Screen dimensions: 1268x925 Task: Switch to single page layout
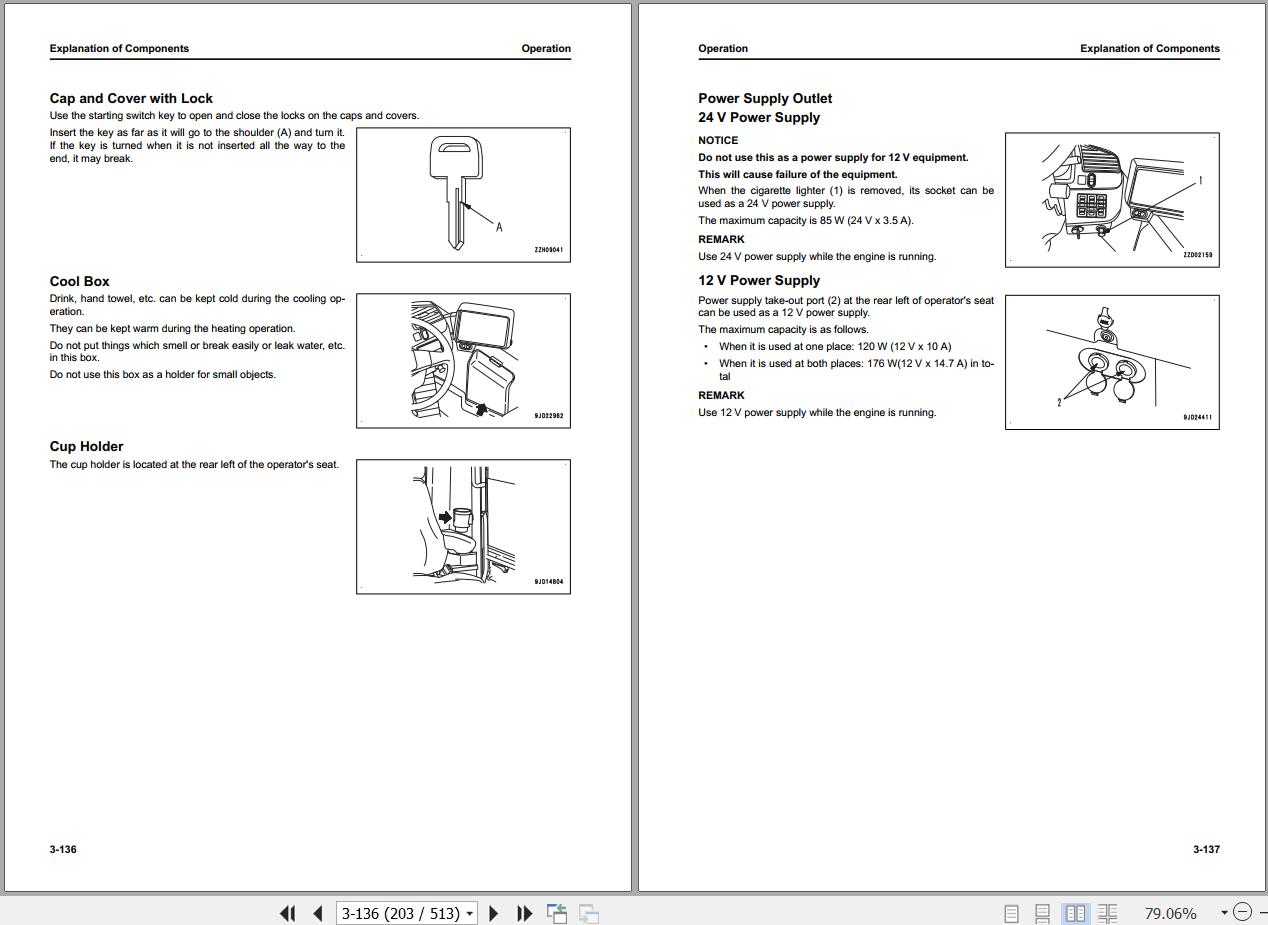click(1011, 913)
